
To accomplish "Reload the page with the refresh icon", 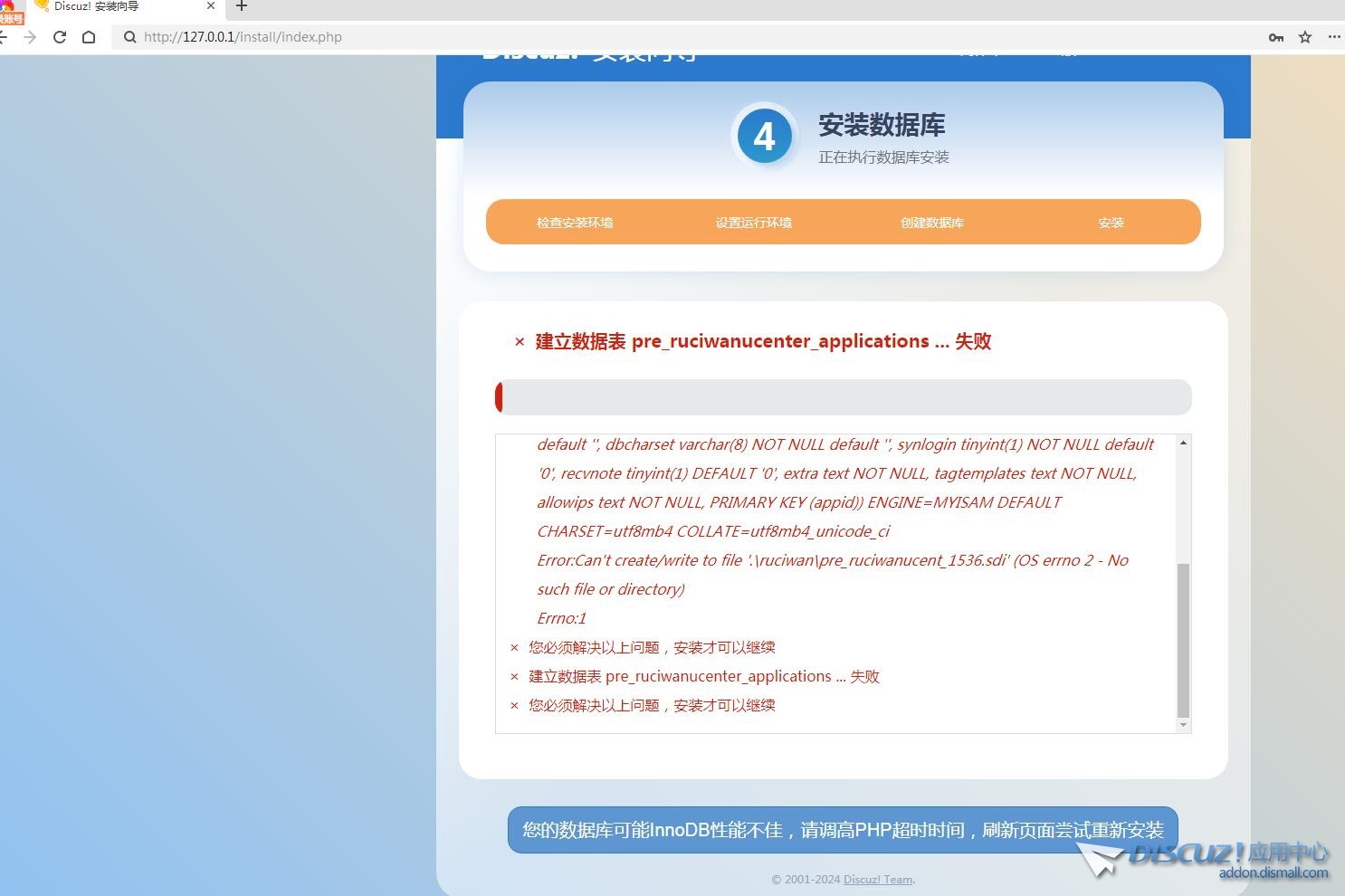I will 60,37.
